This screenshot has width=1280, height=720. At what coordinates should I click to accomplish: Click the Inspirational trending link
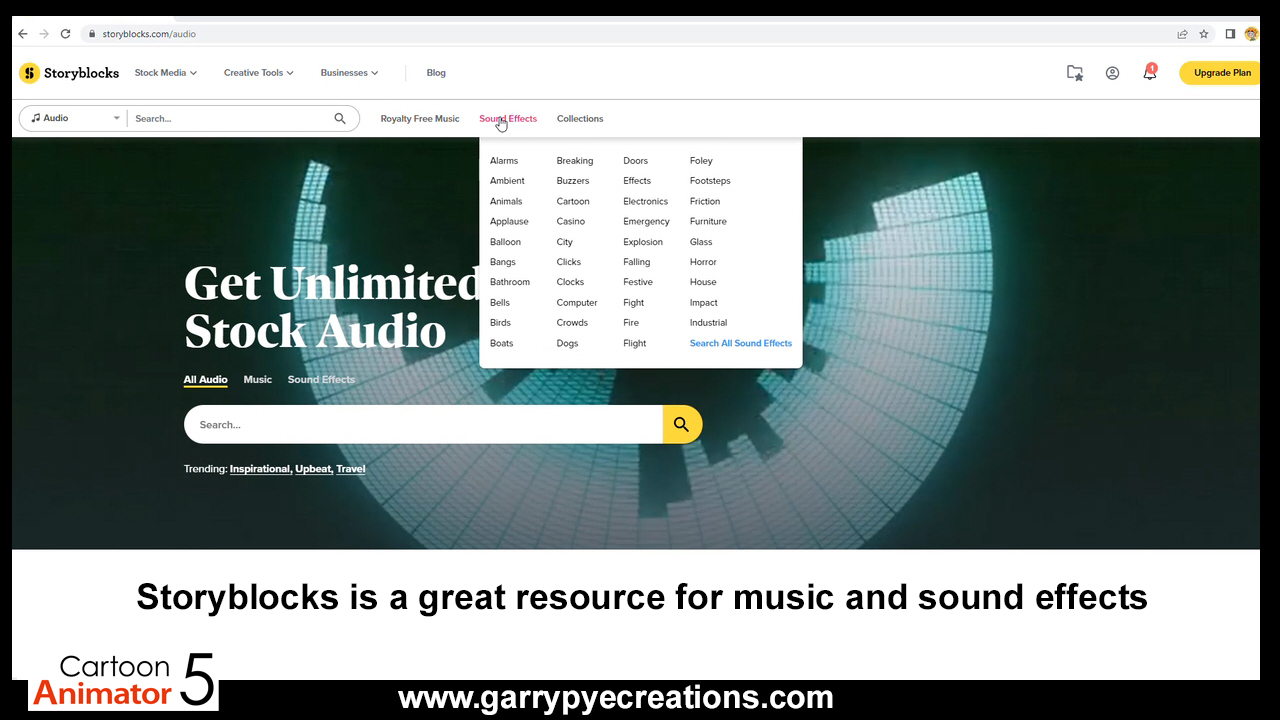coord(261,469)
